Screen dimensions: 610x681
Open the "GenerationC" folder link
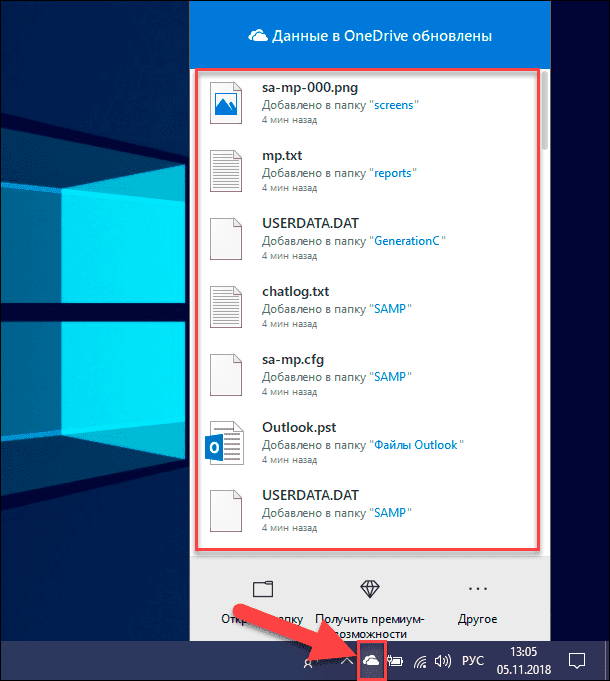(x=407, y=241)
